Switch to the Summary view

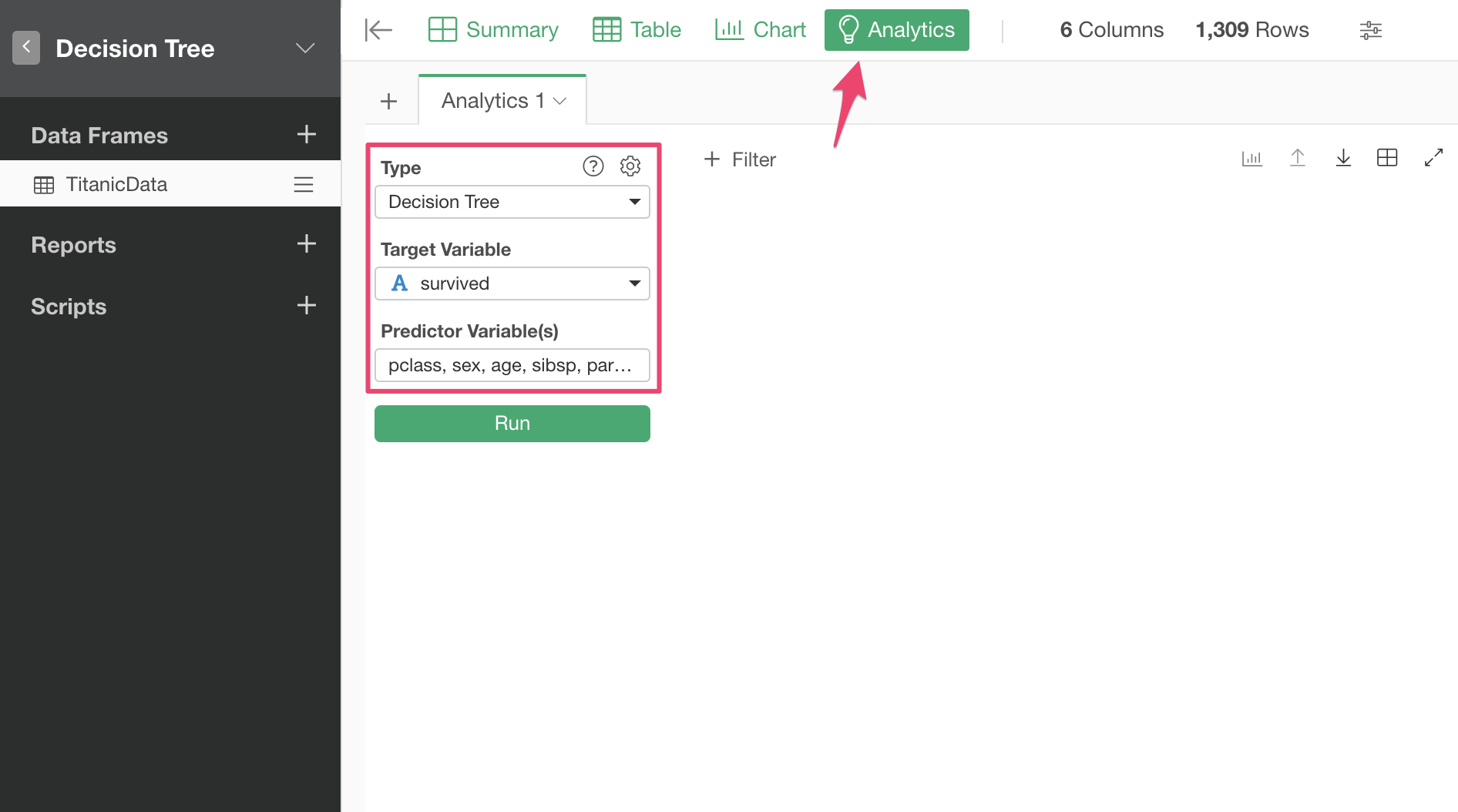tap(493, 30)
